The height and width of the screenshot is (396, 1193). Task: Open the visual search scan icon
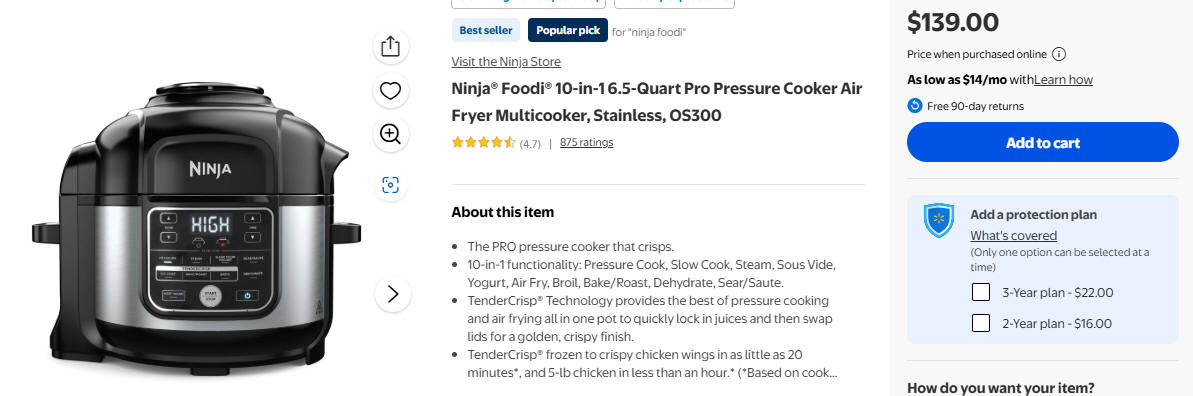tap(390, 184)
